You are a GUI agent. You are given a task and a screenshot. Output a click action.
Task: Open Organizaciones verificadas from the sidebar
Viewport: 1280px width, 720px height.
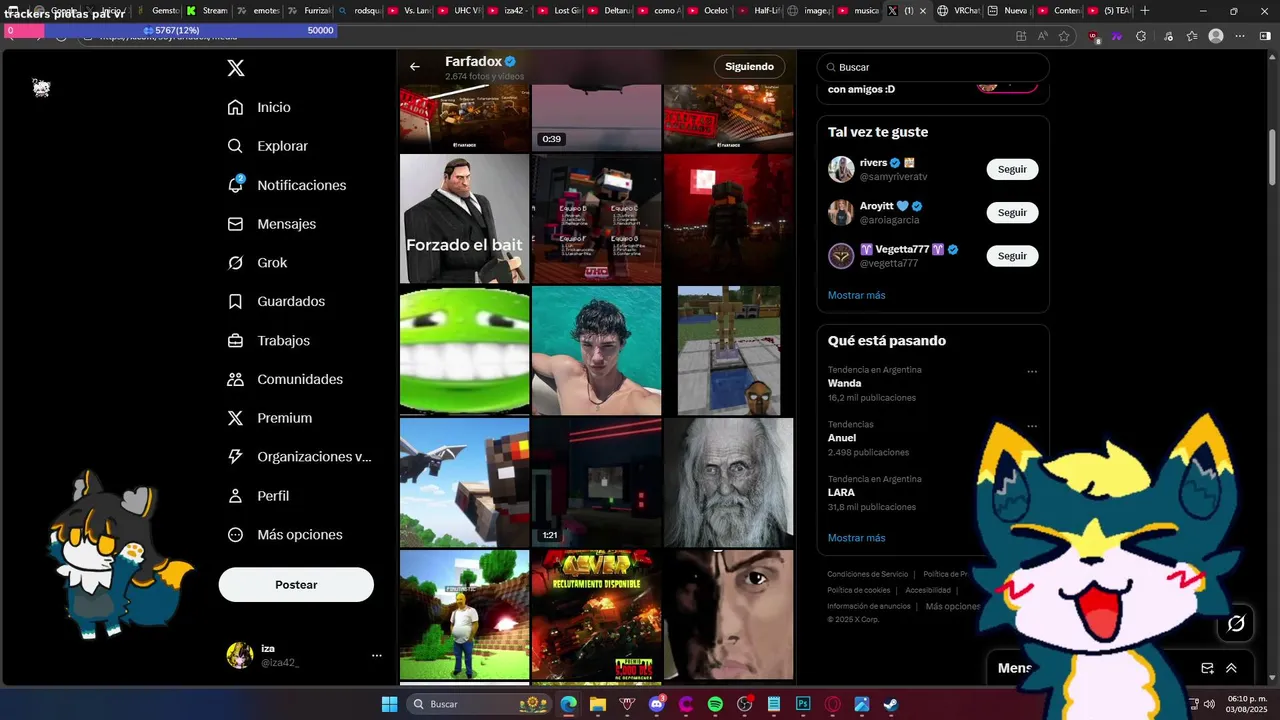click(299, 457)
